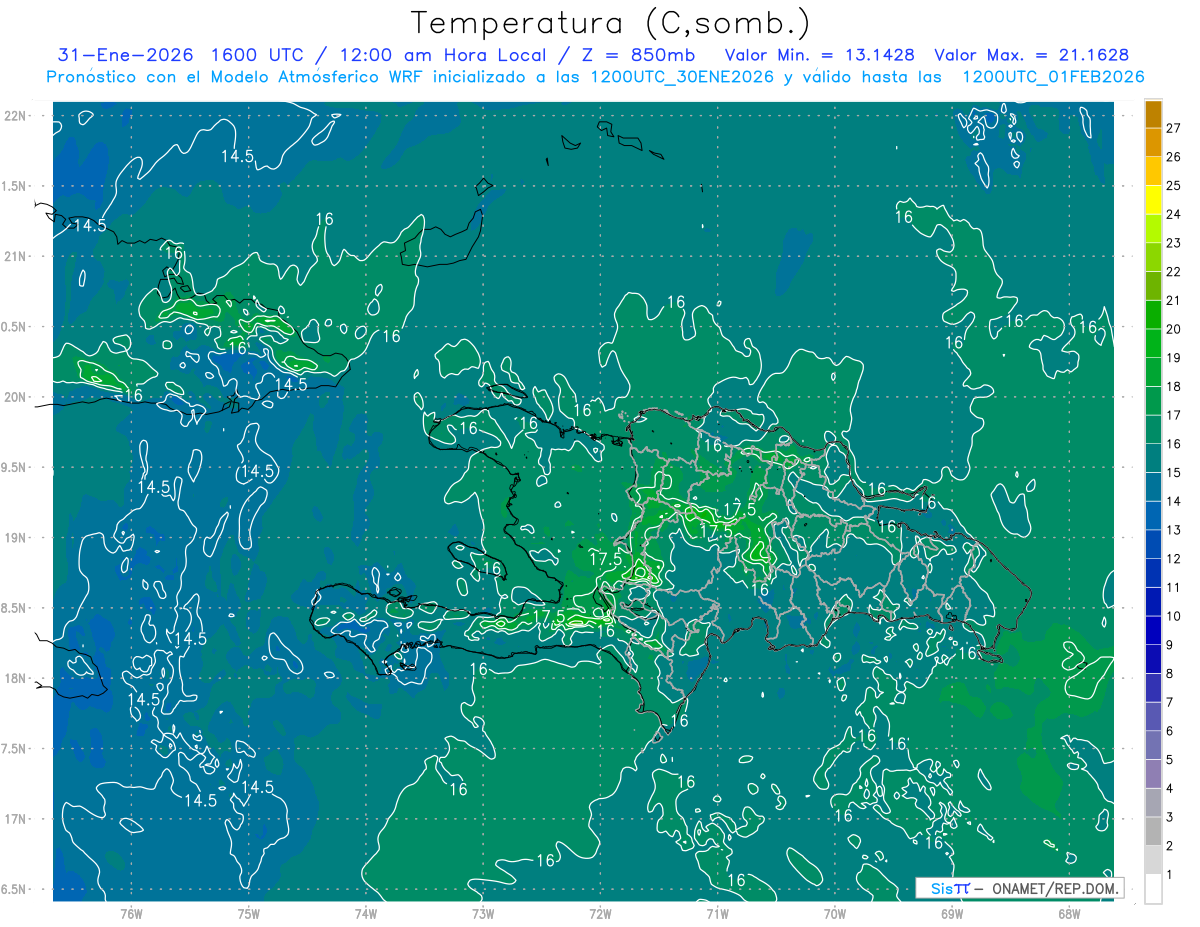The image size is (1200, 927).
Task: Click the latitude label "17N"
Action: pos(14,819)
